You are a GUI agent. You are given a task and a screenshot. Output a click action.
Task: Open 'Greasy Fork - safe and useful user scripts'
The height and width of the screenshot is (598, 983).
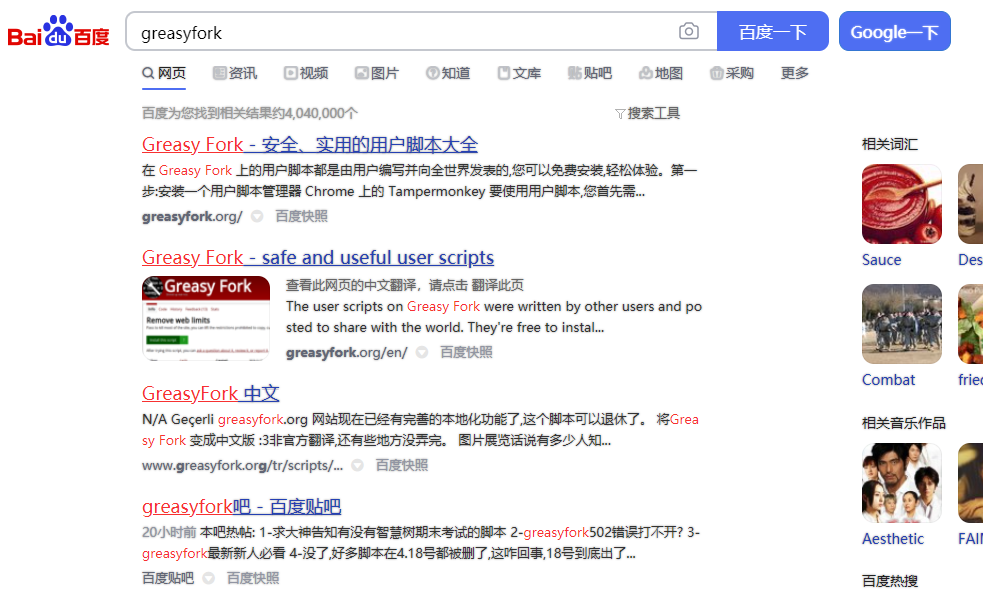[318, 258]
